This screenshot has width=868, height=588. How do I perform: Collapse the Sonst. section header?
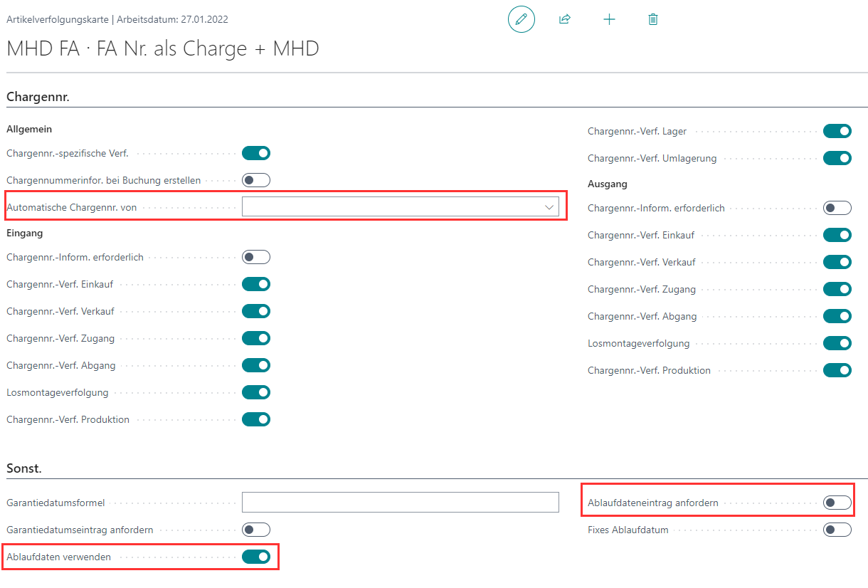pyautogui.click(x=24, y=468)
